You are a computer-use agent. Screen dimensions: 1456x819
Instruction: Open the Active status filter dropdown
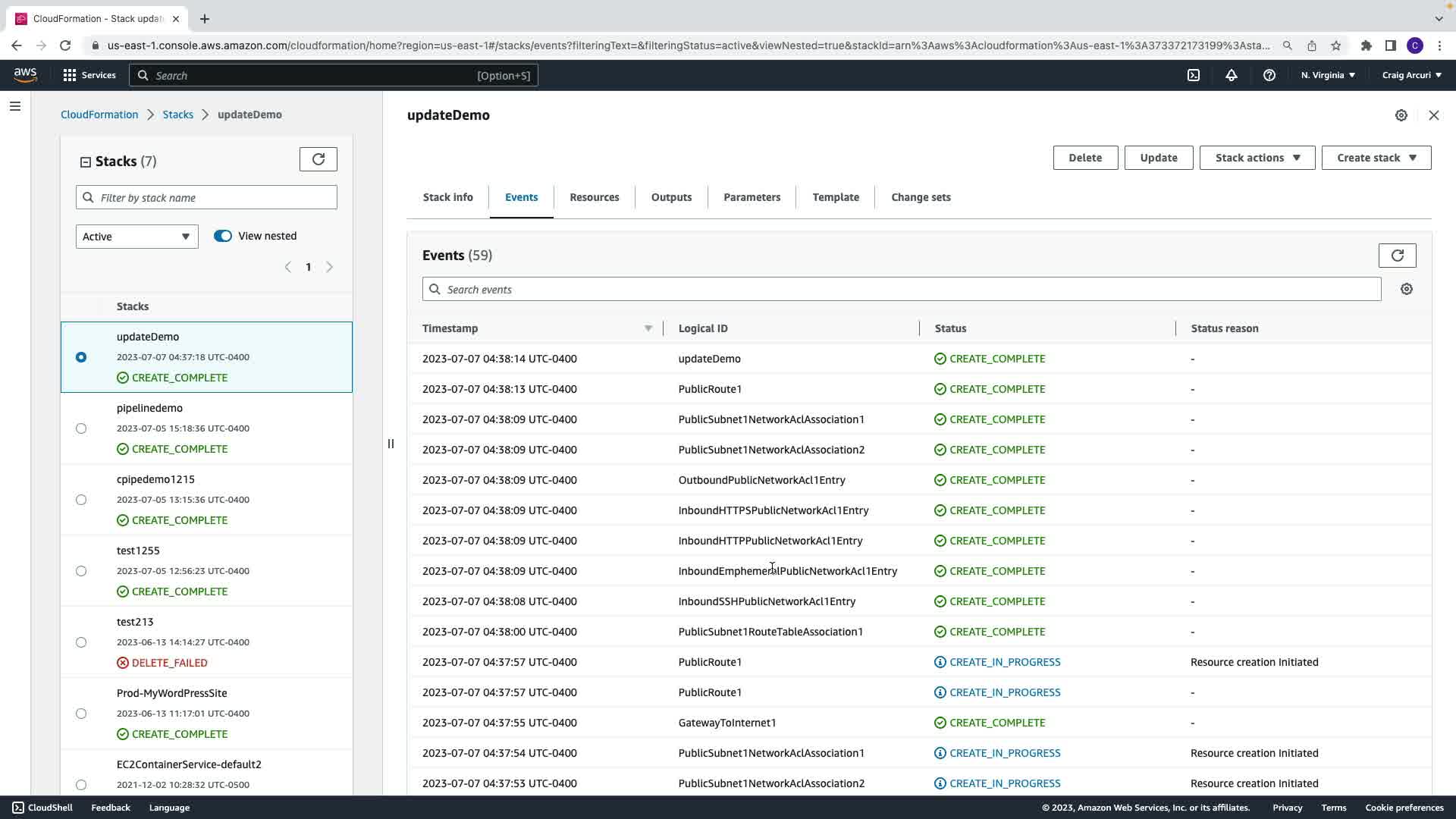pos(136,237)
